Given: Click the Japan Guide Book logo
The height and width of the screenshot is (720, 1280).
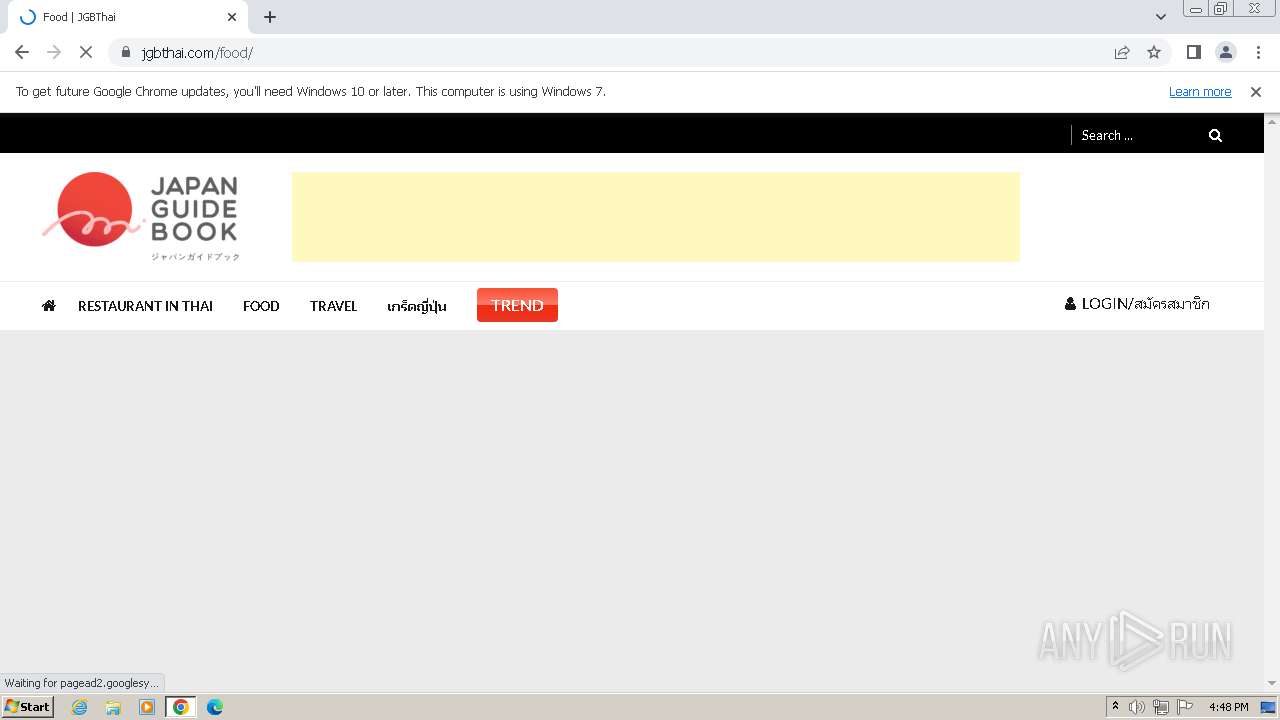Looking at the screenshot, I should (x=141, y=216).
